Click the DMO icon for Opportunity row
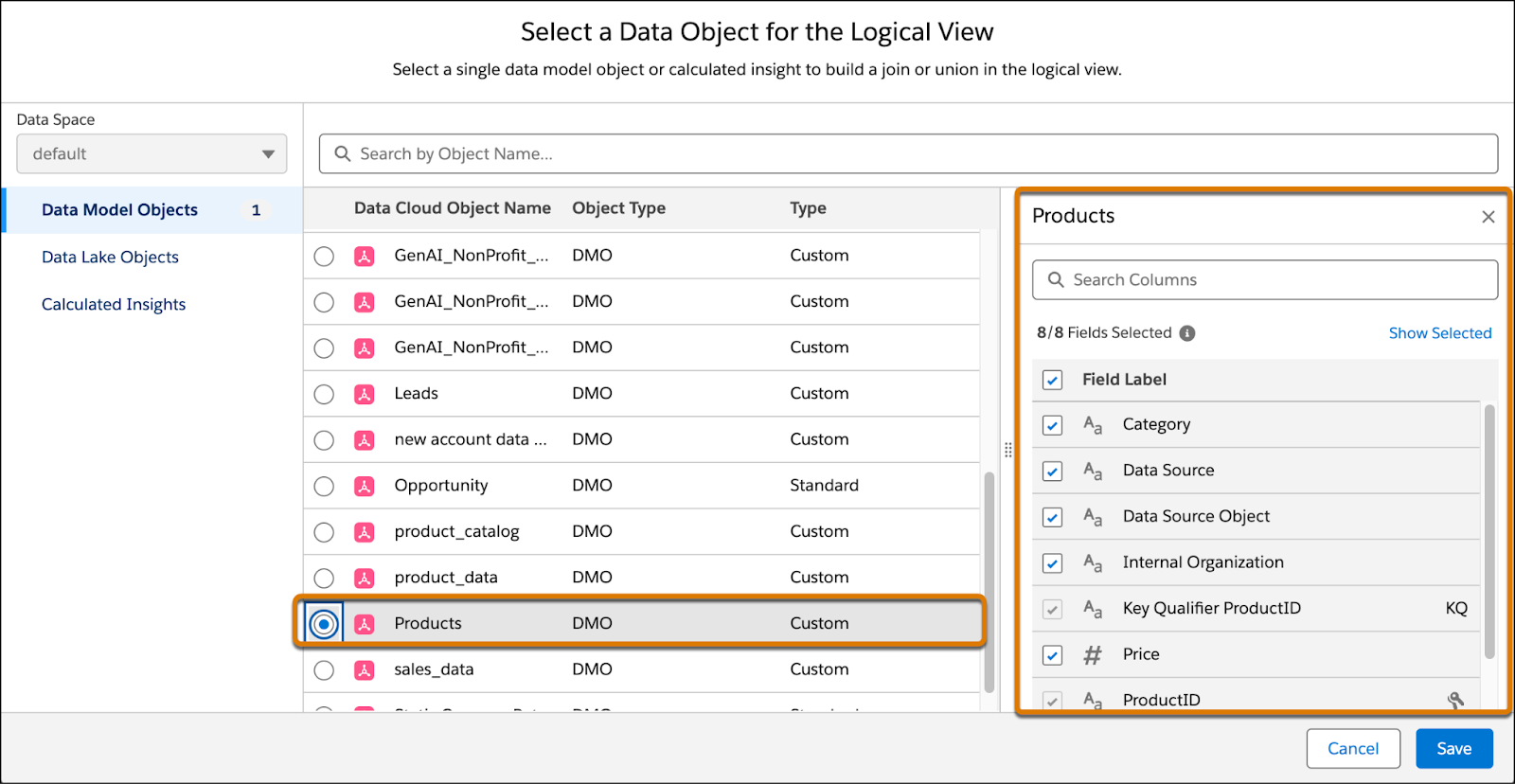The image size is (1515, 784). point(365,486)
